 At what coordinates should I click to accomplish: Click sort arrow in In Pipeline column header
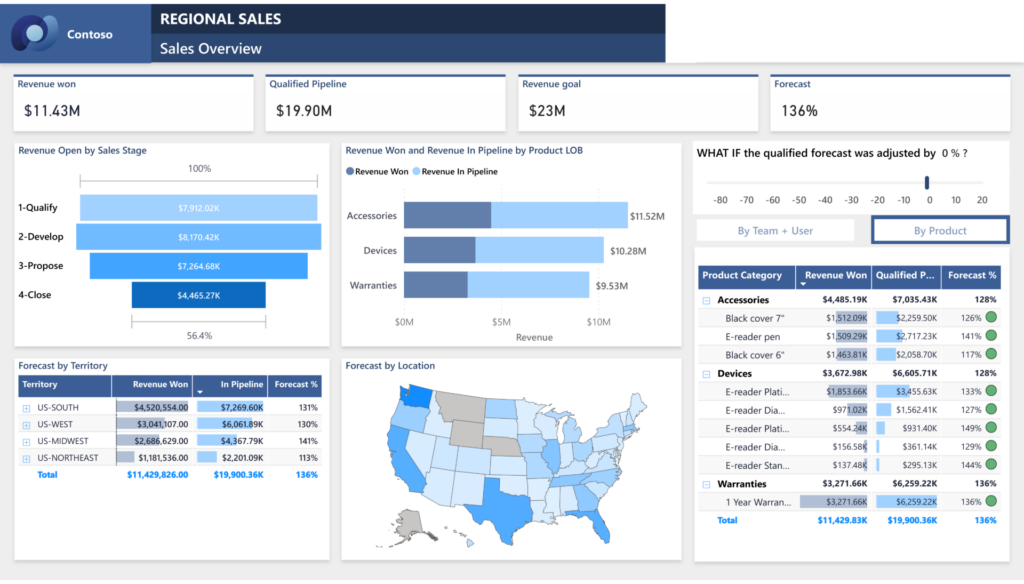[200, 392]
